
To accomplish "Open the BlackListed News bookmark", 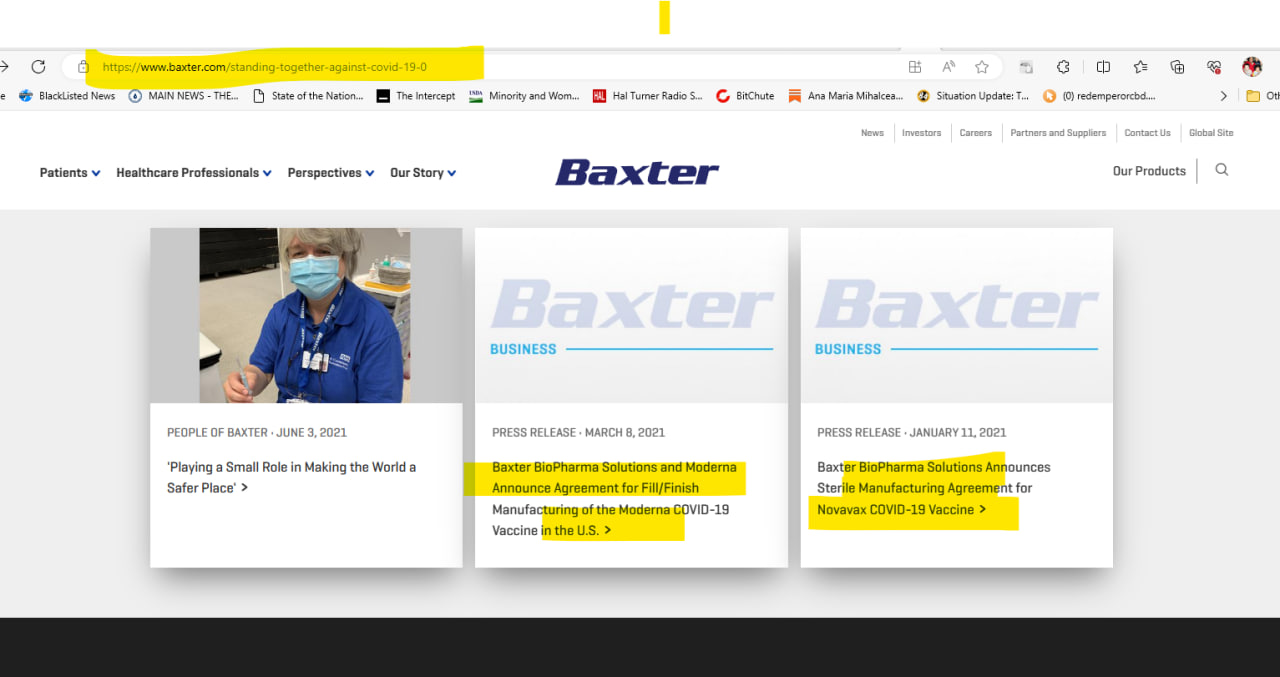I will coord(67,96).
